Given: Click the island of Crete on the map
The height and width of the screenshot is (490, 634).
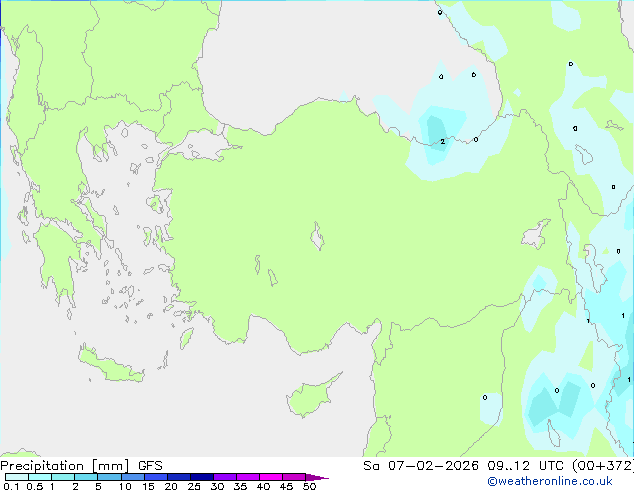Looking at the screenshot, I should tap(110, 364).
